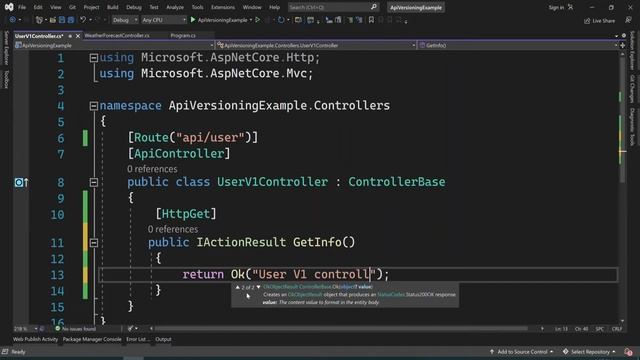The width and height of the screenshot is (640, 360).
Task: Click the Undo toolbar icon
Action: [x=83, y=20]
